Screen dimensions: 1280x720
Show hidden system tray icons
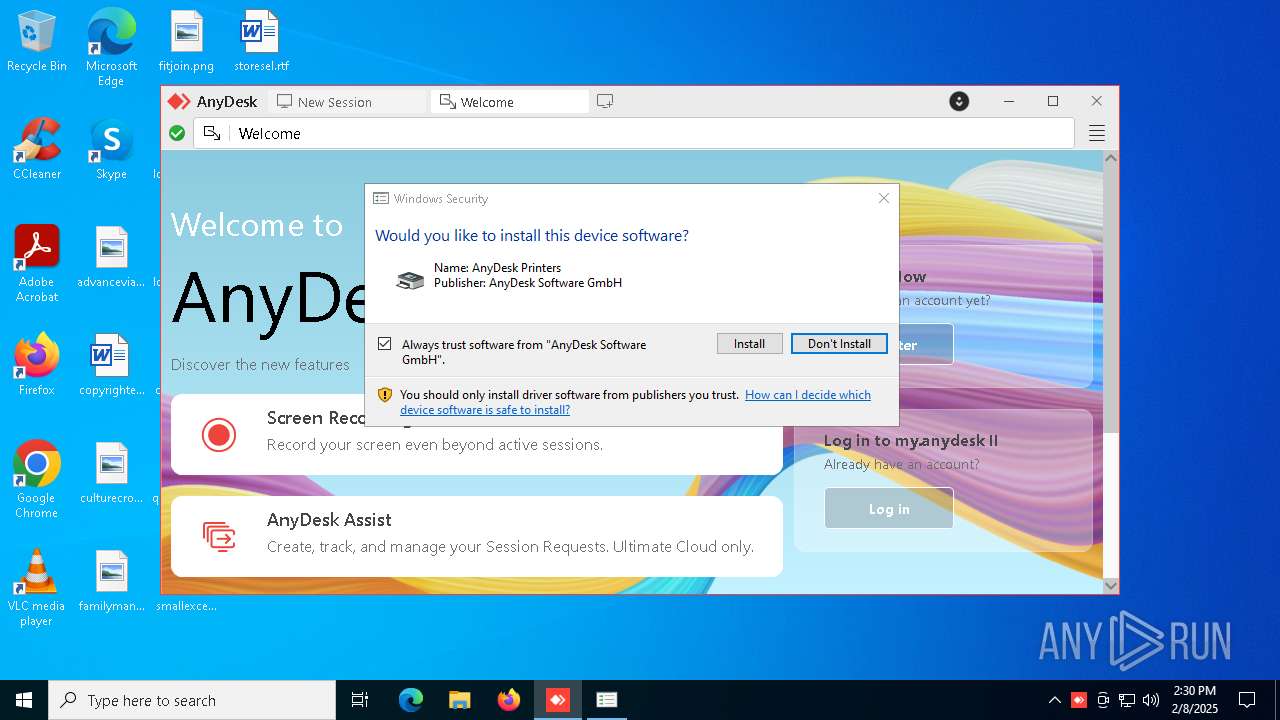click(x=1054, y=700)
